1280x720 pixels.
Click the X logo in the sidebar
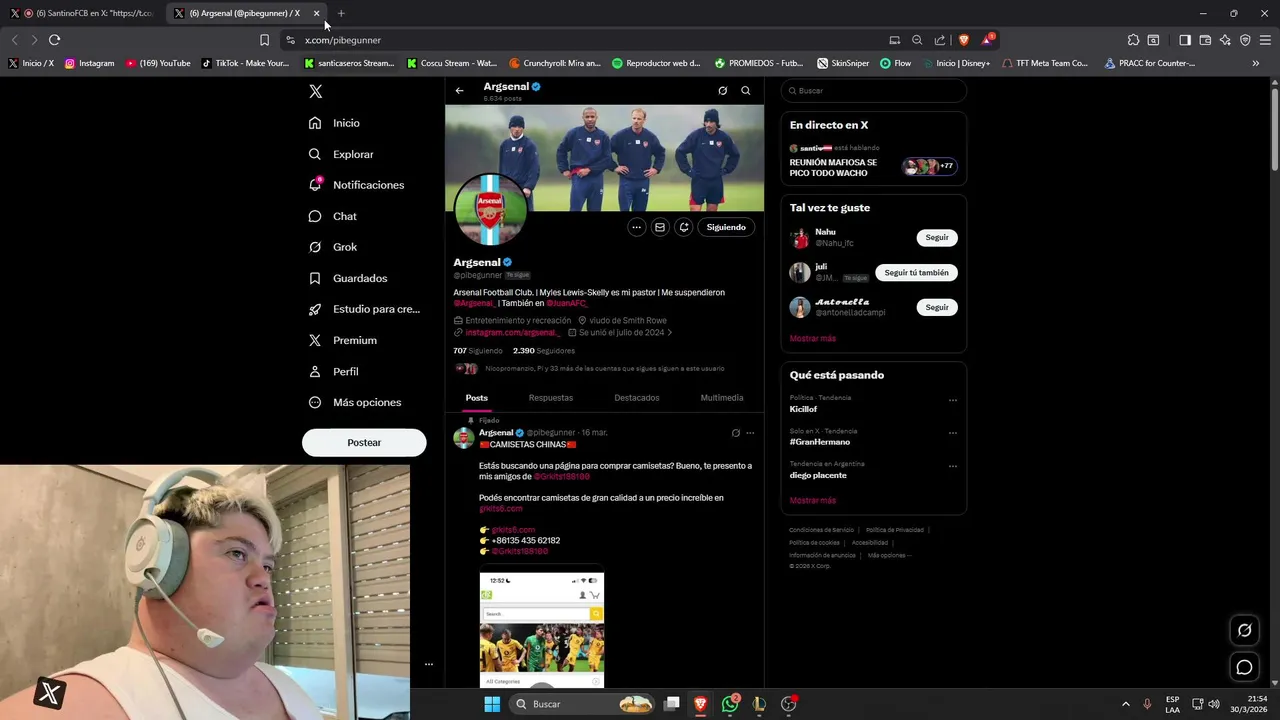coord(315,91)
